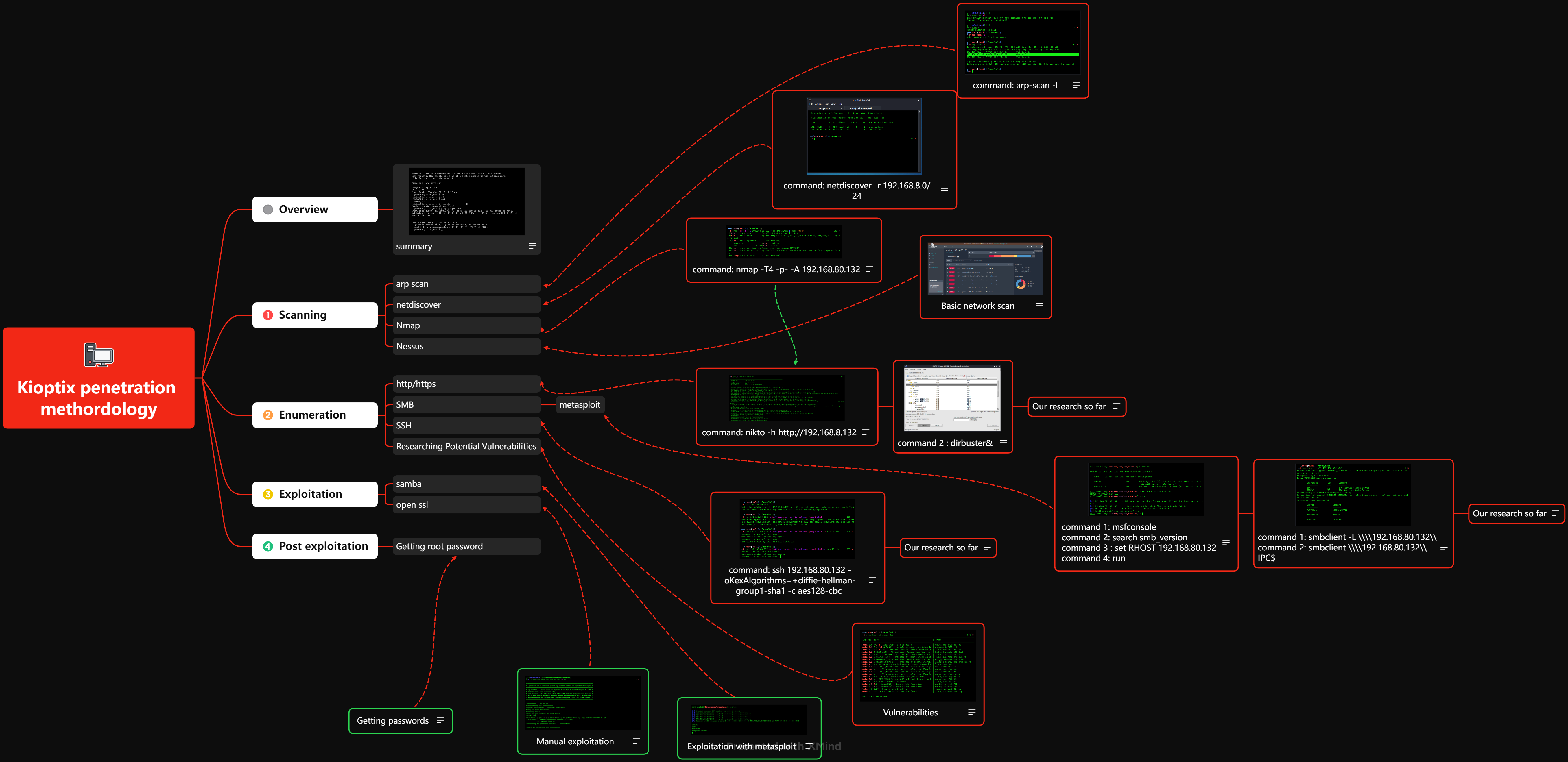Select the Overview topic node
The width and height of the screenshot is (1568, 762).
pyautogui.click(x=315, y=209)
